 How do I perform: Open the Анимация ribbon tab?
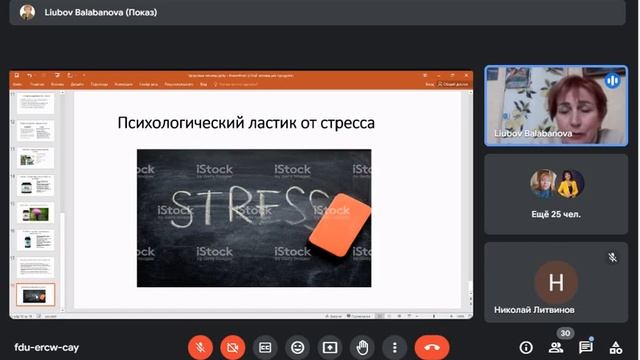(123, 84)
